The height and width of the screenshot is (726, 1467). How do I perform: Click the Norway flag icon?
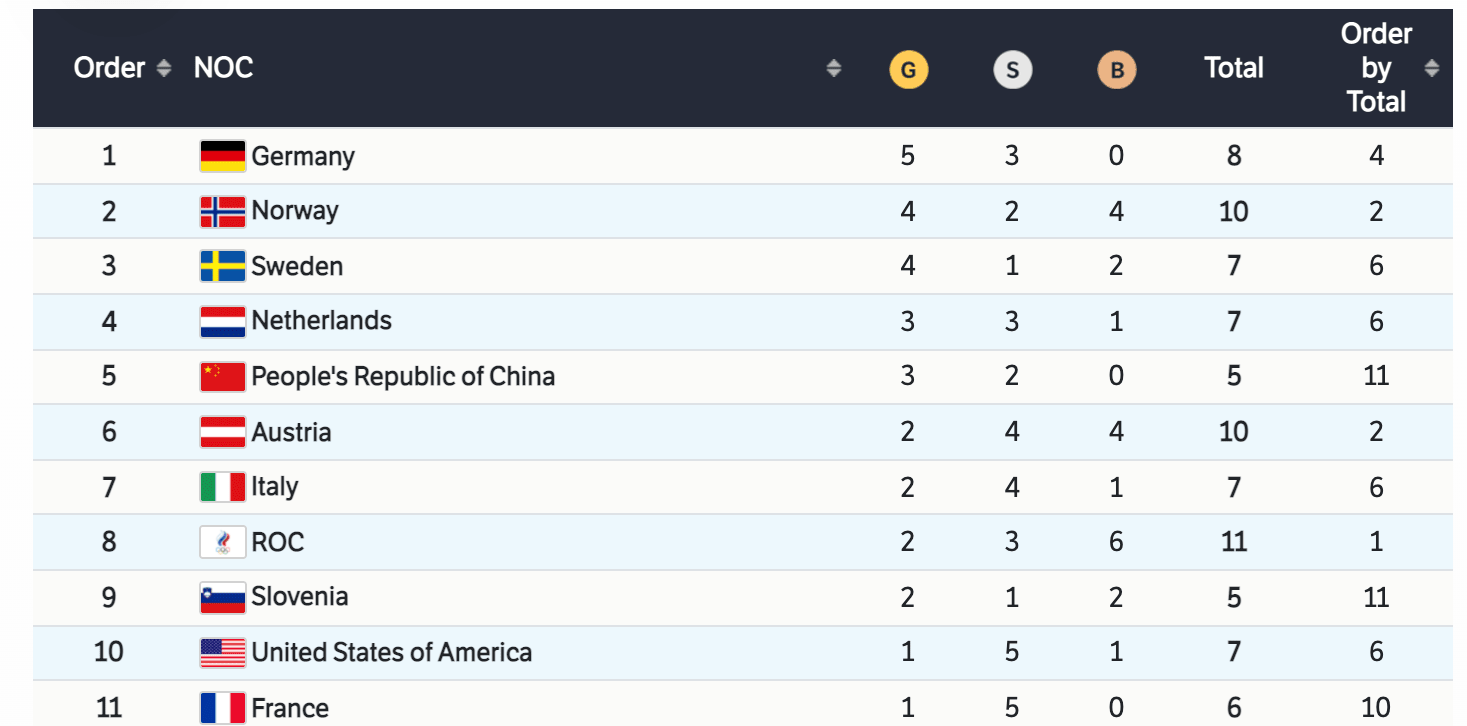[x=222, y=211]
